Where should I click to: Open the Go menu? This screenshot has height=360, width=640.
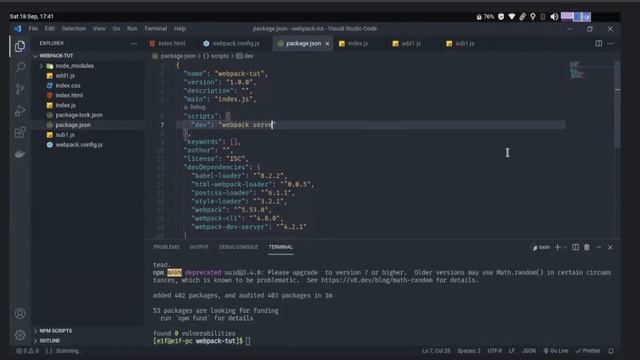click(x=116, y=29)
